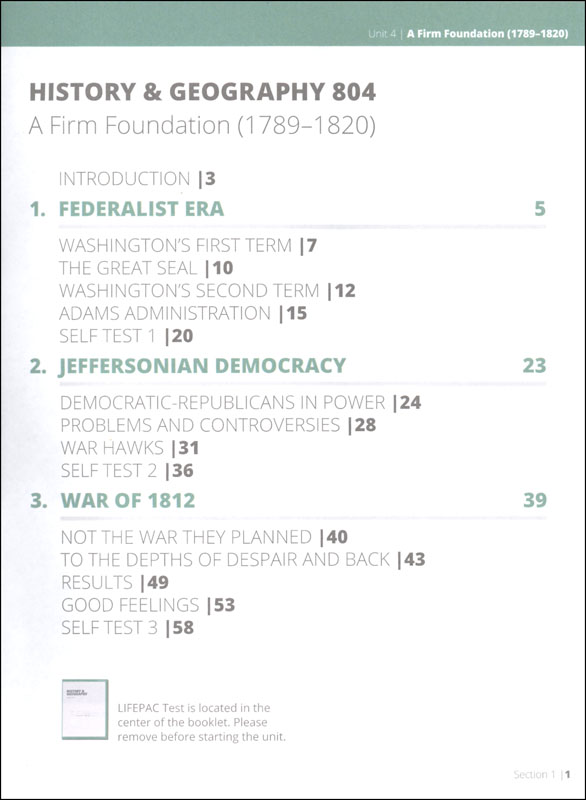Screen dimensions: 586x800
Task: Open Self Test 3
Action: [x=128, y=627]
